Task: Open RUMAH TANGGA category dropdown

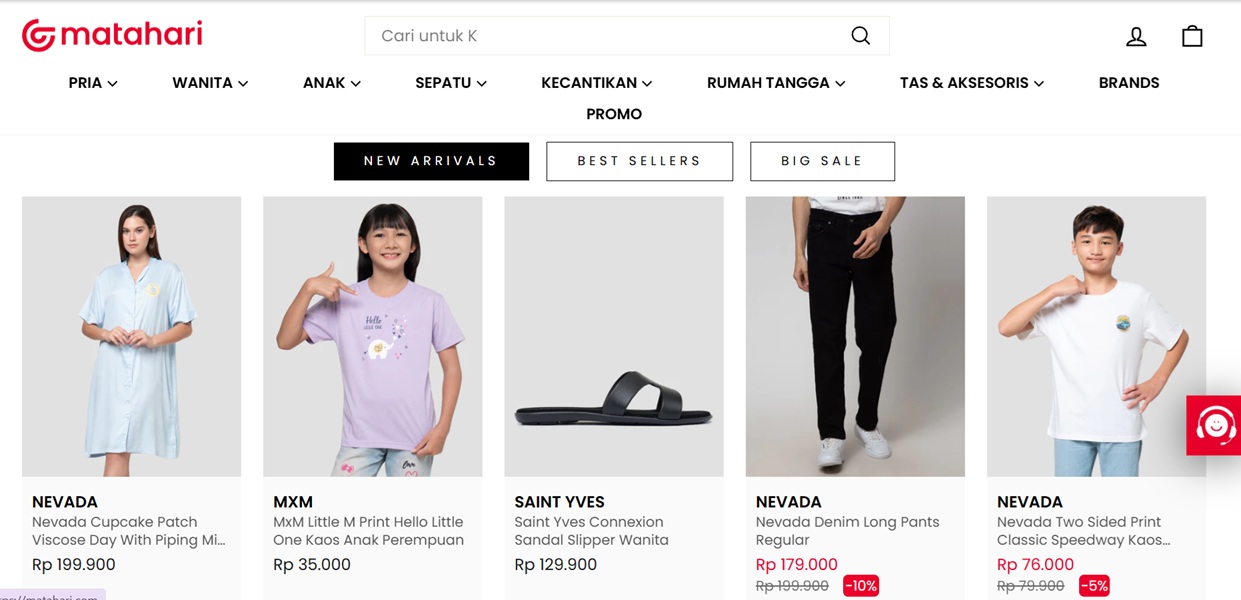Action: tap(776, 83)
